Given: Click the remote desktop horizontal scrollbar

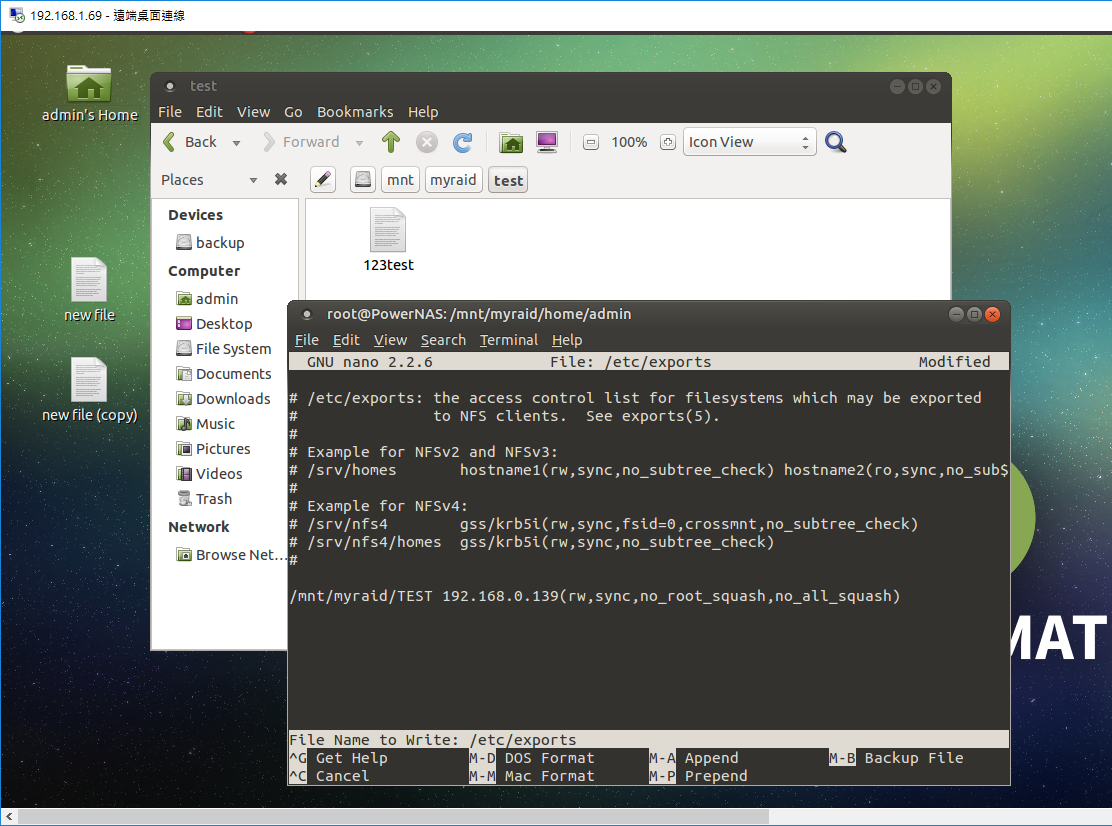Looking at the screenshot, I should 394,817.
